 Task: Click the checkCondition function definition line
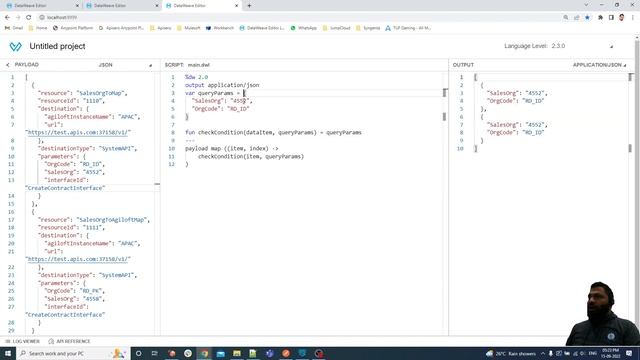click(273, 133)
